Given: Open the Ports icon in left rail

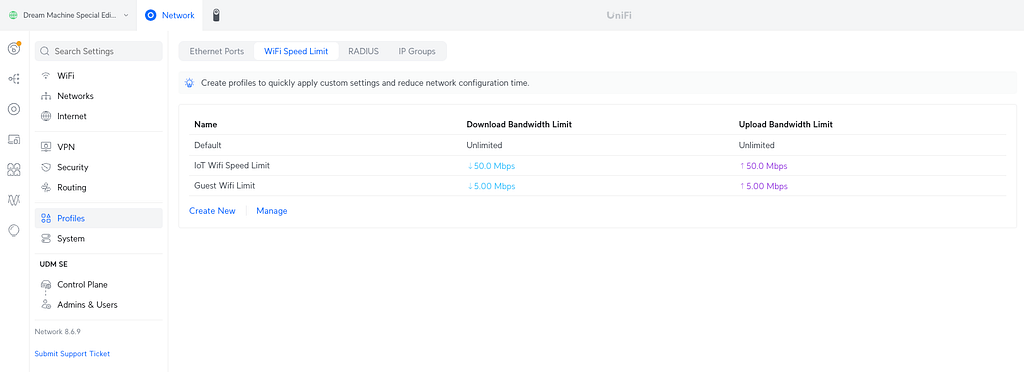Looking at the screenshot, I should click(14, 170).
